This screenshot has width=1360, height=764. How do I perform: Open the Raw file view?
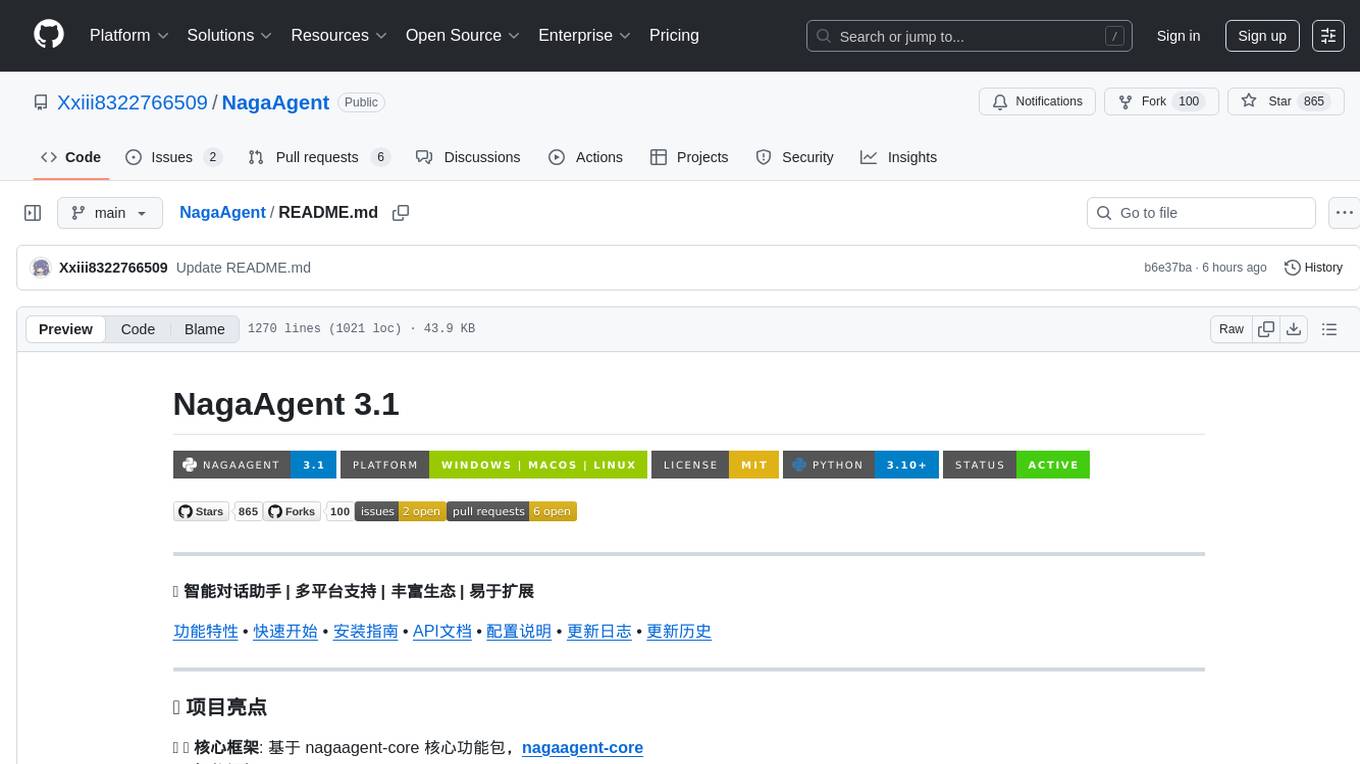click(1231, 329)
